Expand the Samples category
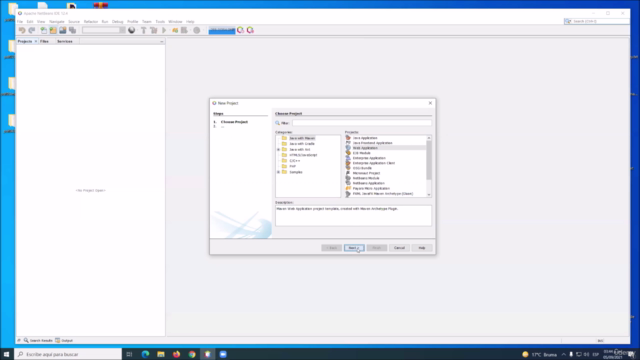Screen dimensions: 640x360 [x=278, y=172]
